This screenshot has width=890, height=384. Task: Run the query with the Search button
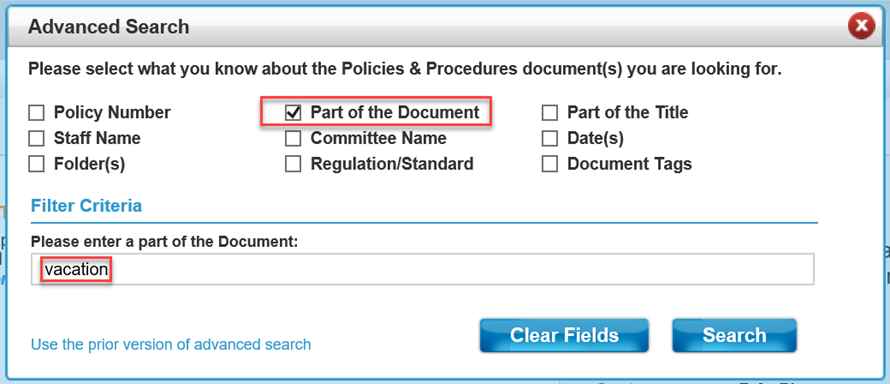(x=734, y=335)
